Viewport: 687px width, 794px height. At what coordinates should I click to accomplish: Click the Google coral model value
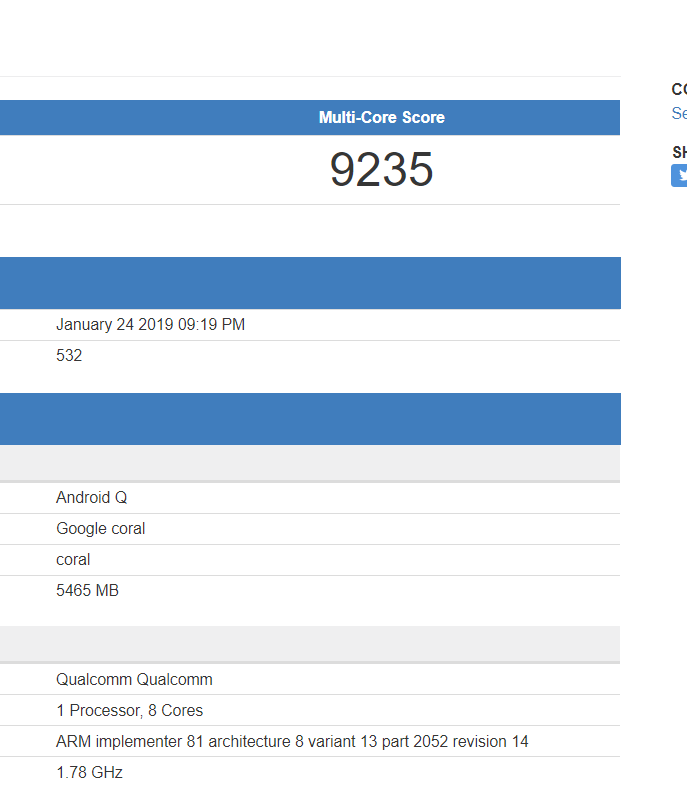point(100,529)
